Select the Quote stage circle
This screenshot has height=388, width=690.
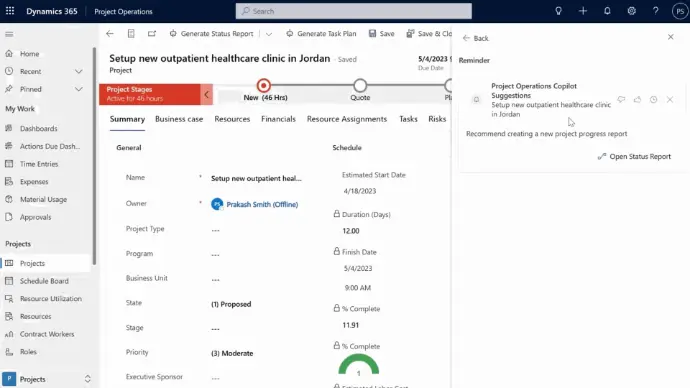point(360,85)
